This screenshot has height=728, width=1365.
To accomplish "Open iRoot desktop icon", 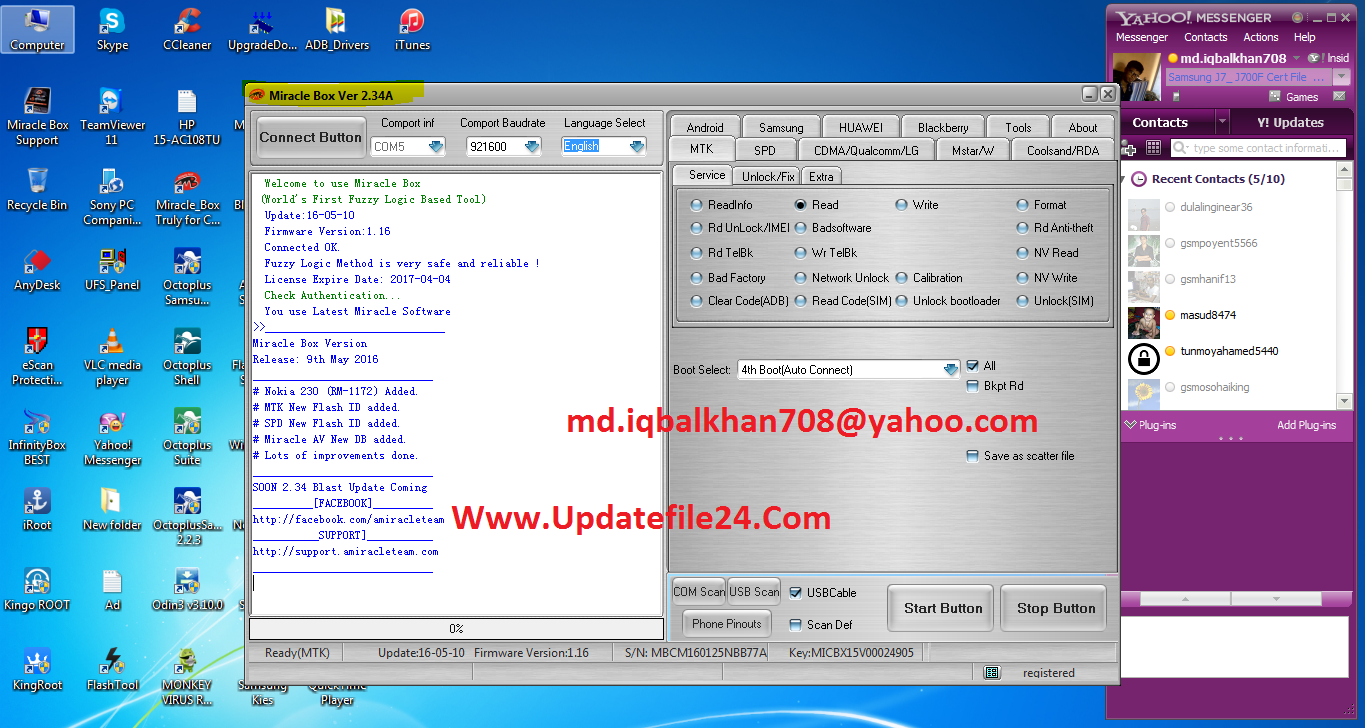I will click(37, 510).
